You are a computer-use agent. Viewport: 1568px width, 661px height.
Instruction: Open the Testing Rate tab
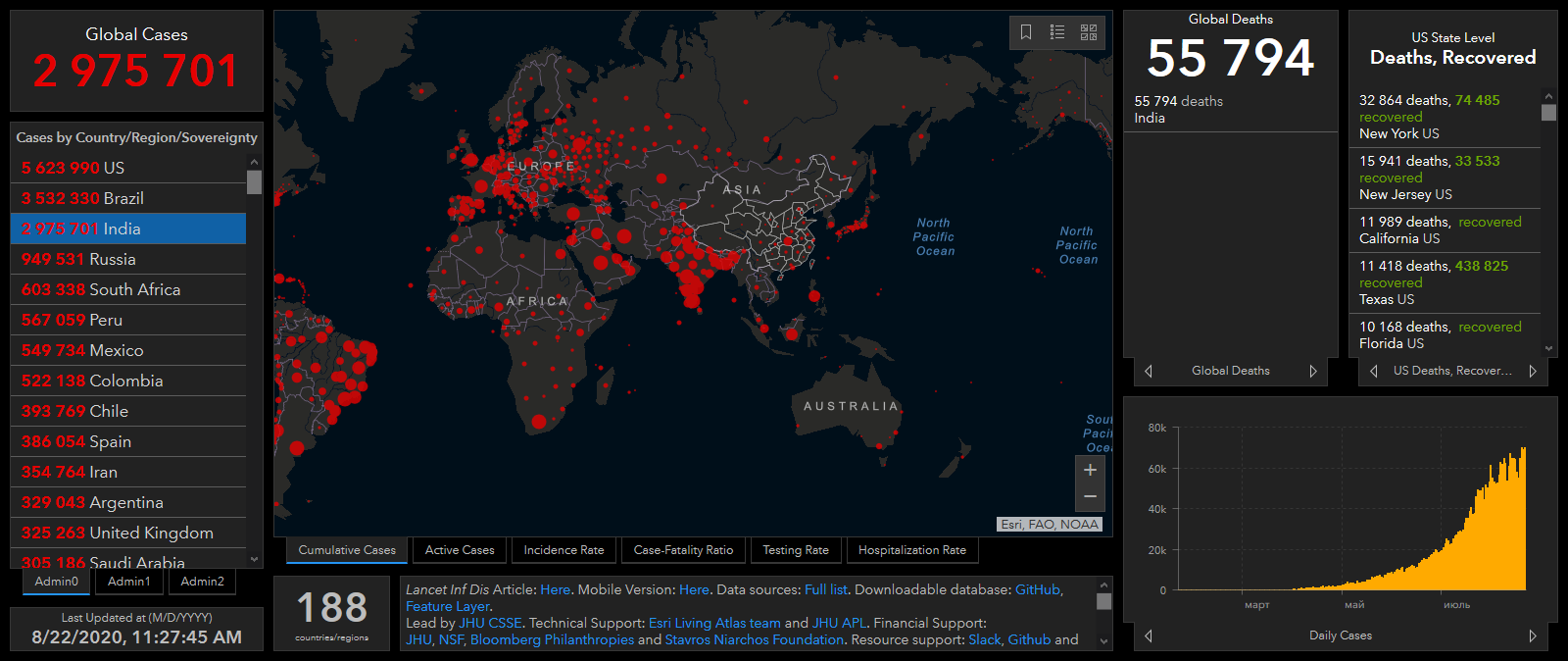click(x=796, y=550)
